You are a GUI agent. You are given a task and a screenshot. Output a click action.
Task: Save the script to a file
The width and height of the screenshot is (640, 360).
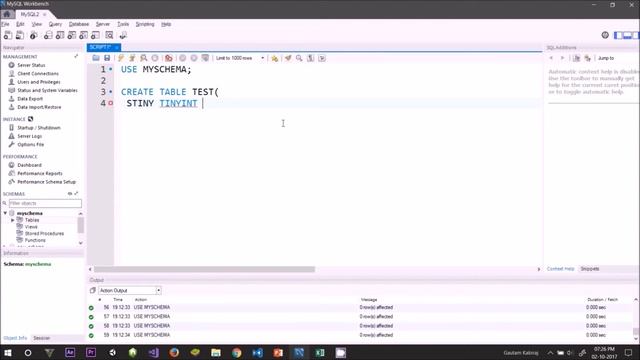[x=107, y=58]
